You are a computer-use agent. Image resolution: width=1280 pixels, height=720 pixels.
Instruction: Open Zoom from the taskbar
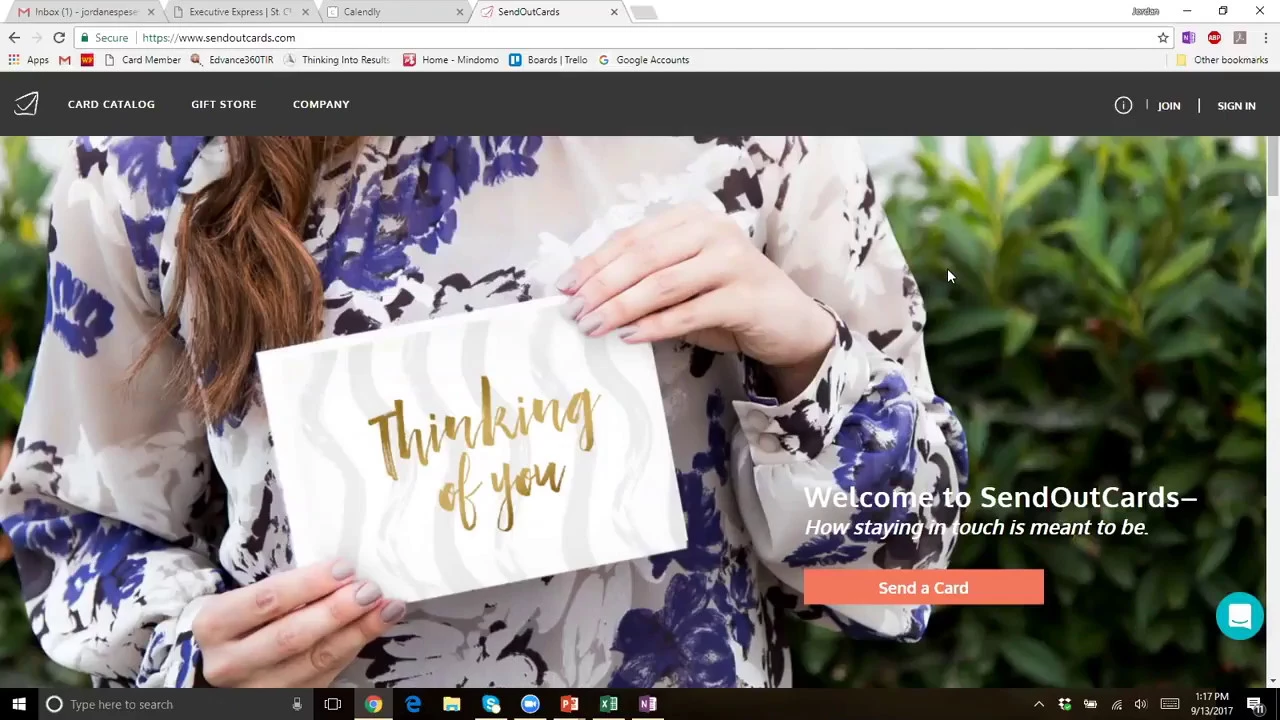pyautogui.click(x=530, y=704)
